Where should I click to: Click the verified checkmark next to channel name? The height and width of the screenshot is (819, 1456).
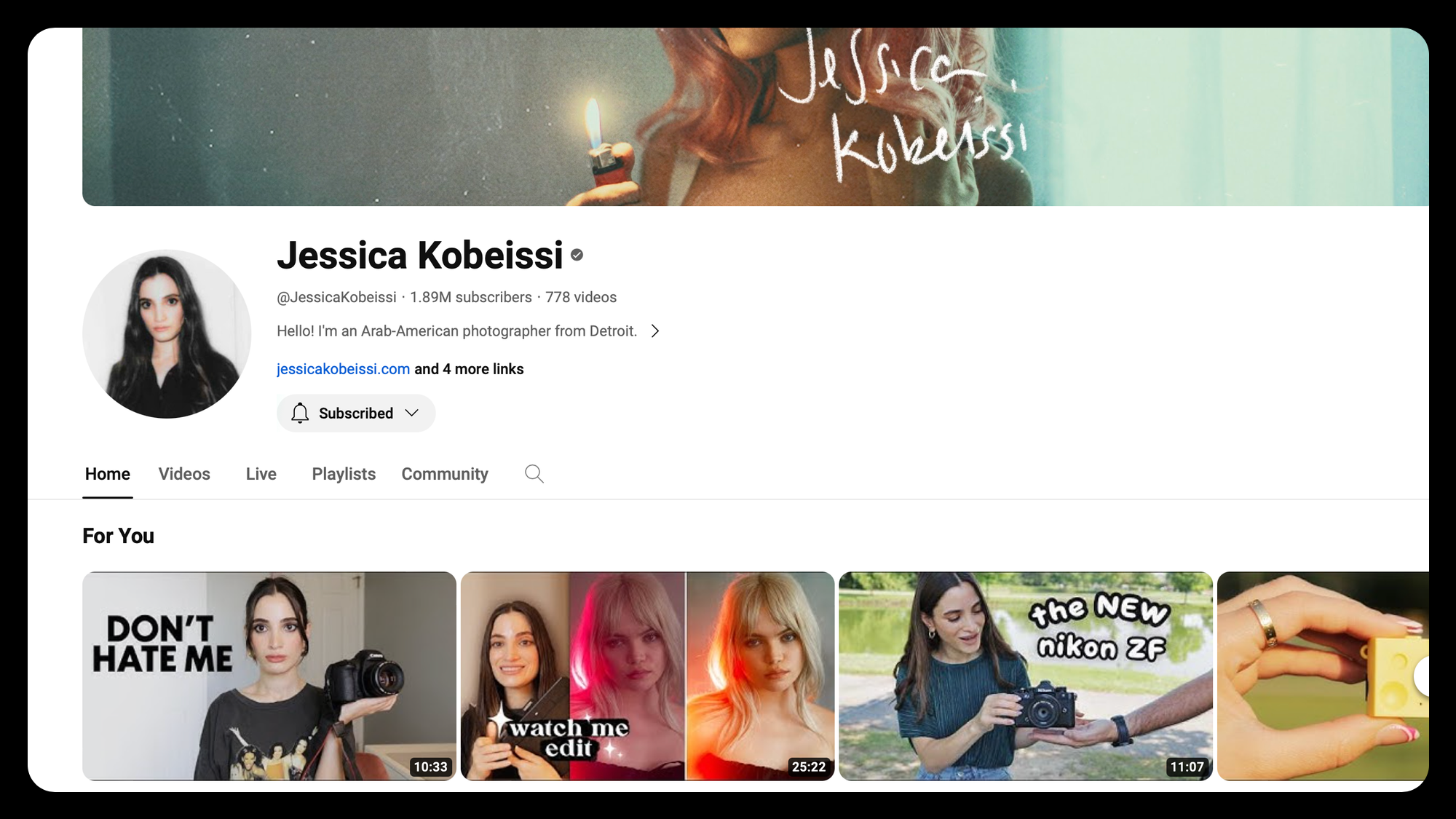click(577, 256)
